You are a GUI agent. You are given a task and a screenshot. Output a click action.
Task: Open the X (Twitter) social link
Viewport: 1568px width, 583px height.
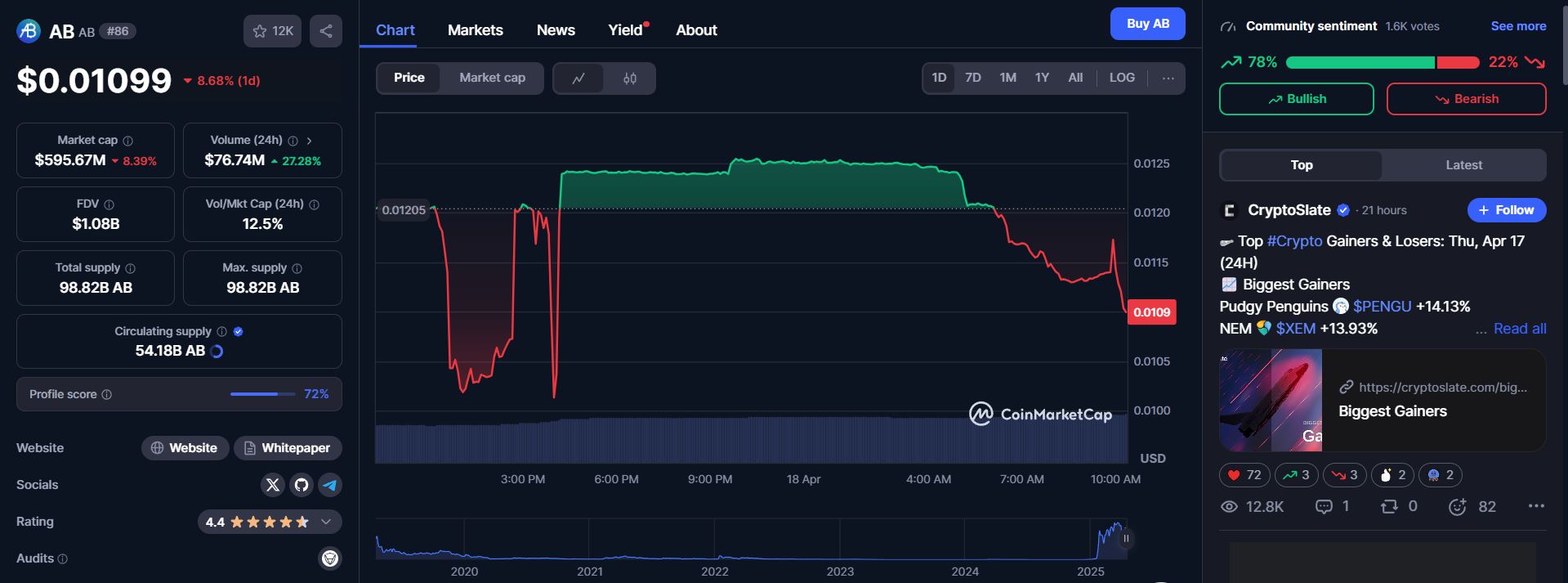pos(273,485)
